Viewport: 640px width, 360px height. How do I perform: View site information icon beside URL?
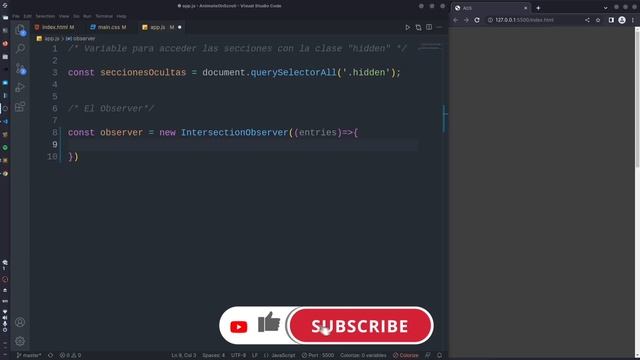click(490, 20)
